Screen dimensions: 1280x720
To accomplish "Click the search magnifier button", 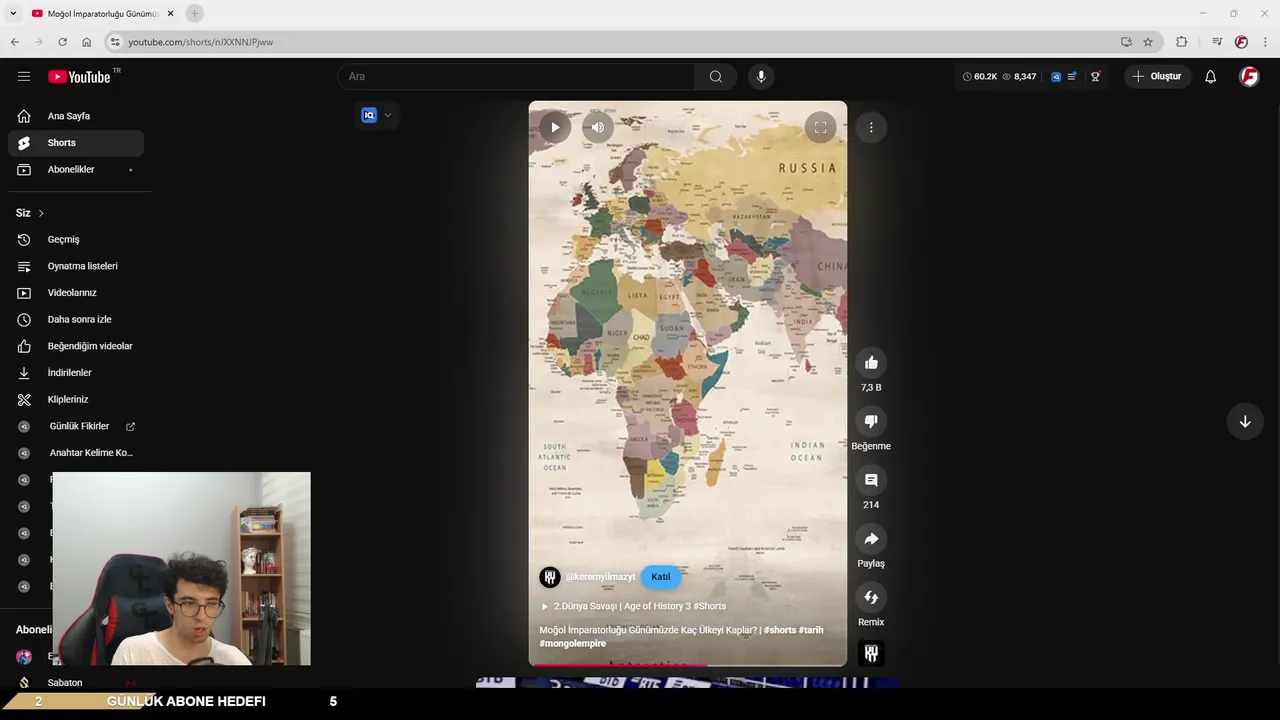I will click(716, 76).
